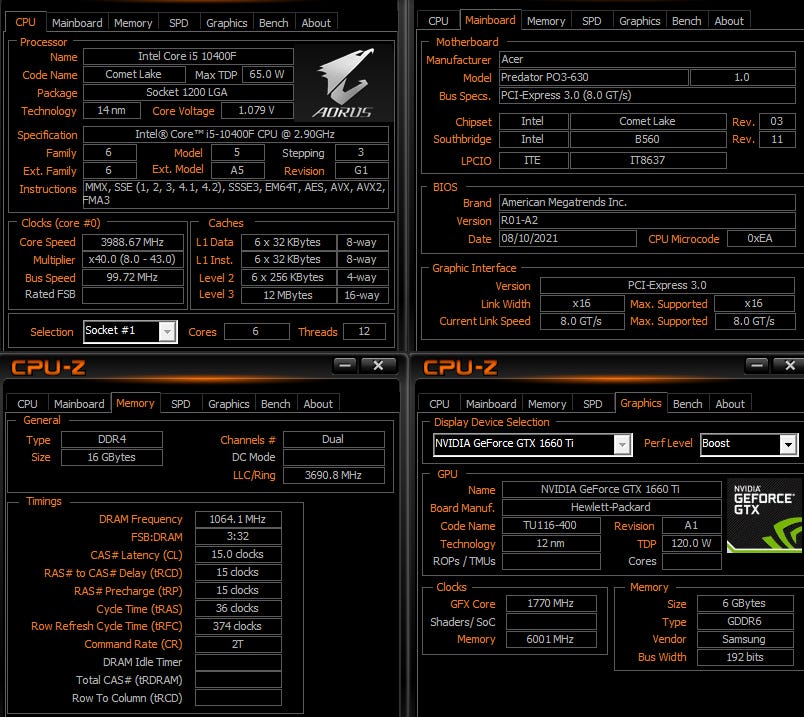Click the Max TDP value 65.0 W
804x717 pixels.
pyautogui.click(x=267, y=74)
